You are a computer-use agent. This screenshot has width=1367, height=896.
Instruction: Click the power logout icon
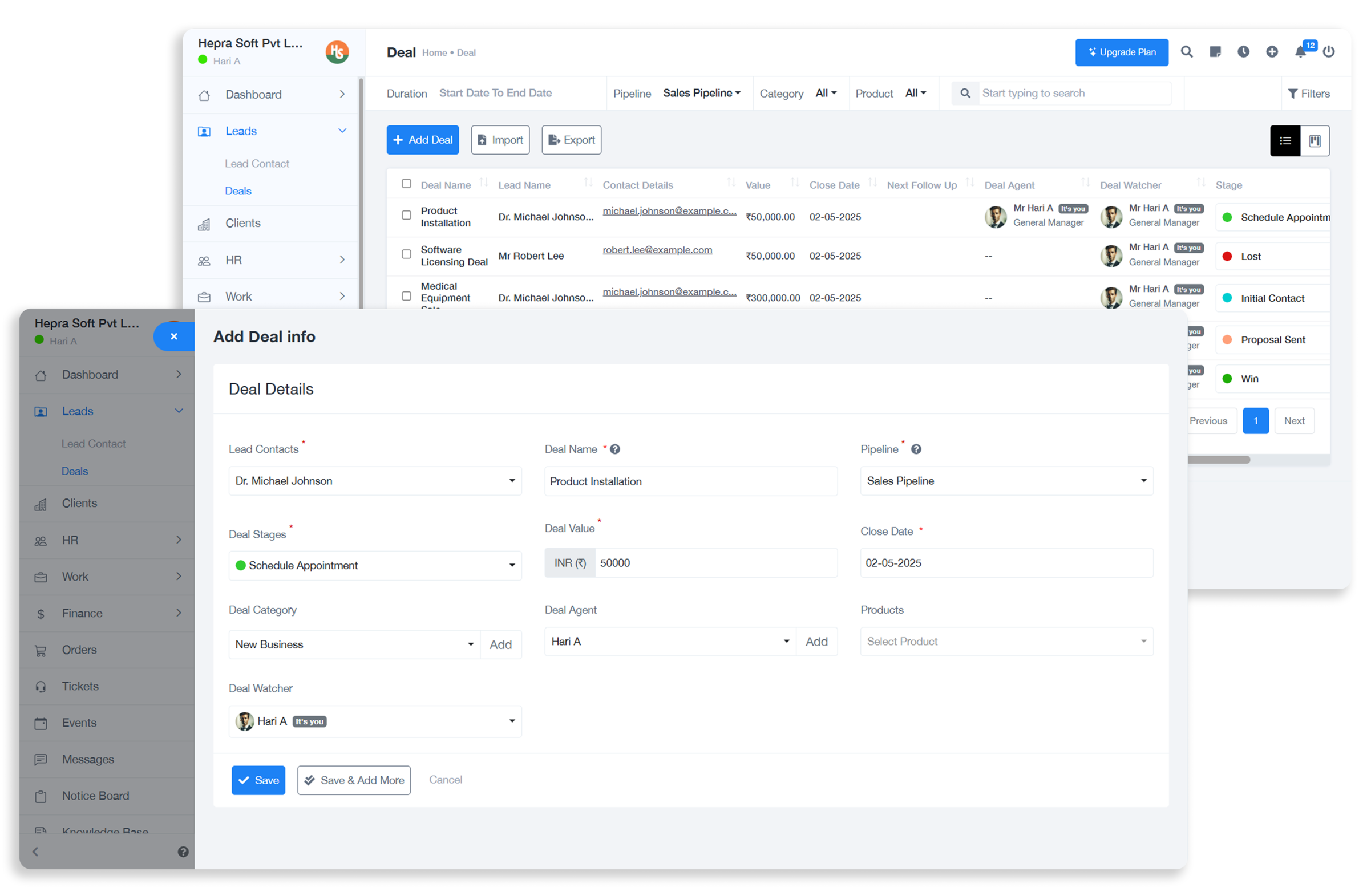1329,52
